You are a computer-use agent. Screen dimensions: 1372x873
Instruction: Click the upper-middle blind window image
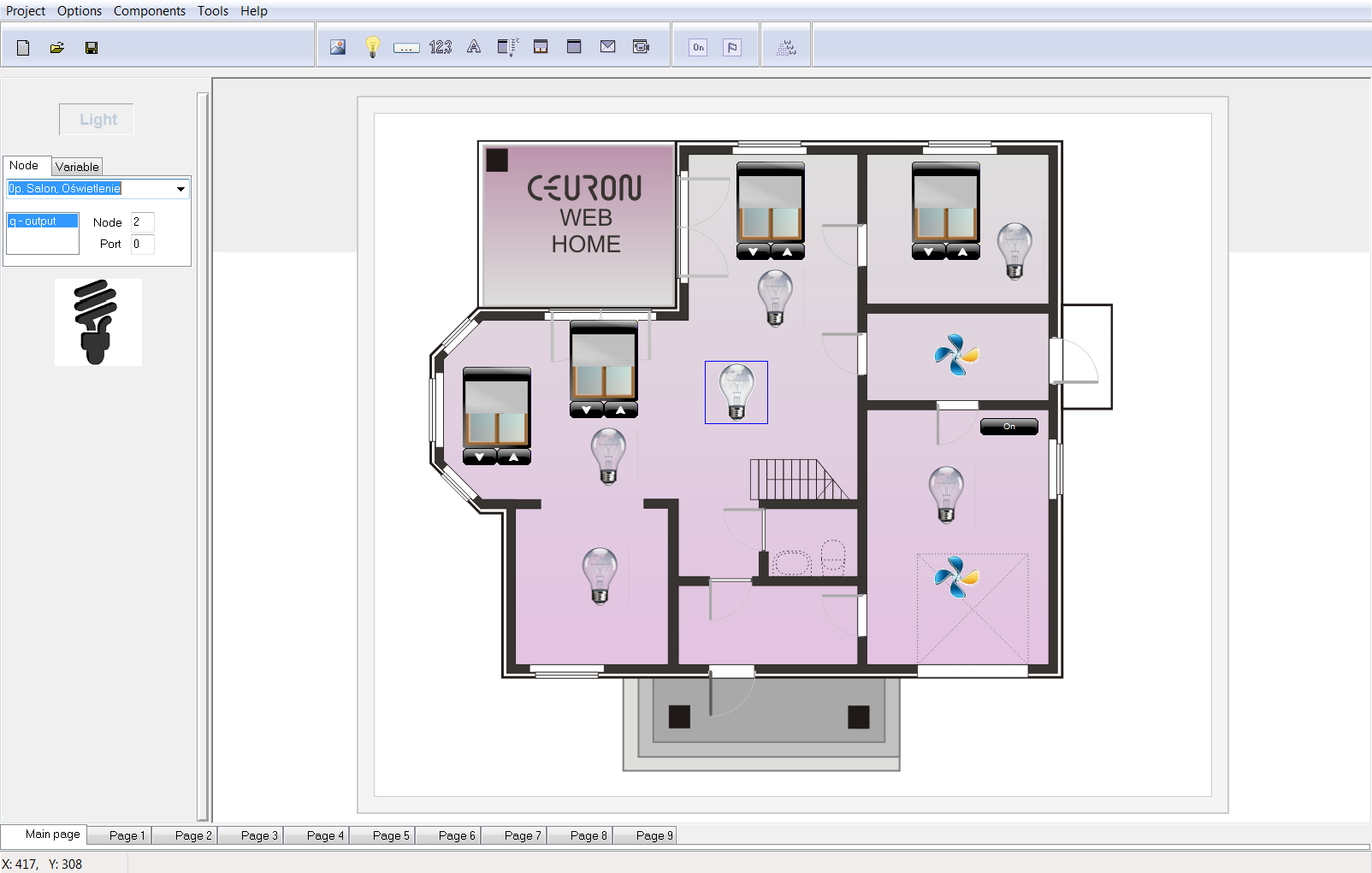[x=771, y=203]
